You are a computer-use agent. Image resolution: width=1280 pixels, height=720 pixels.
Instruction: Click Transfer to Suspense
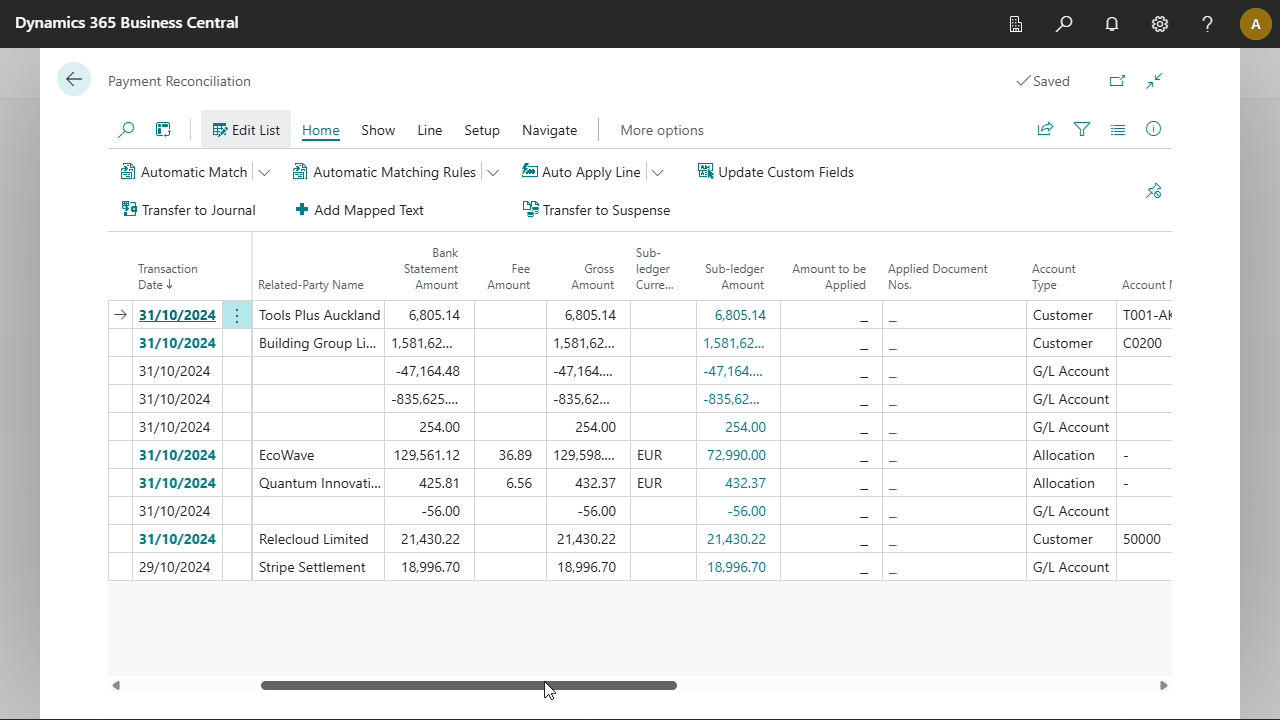click(597, 210)
